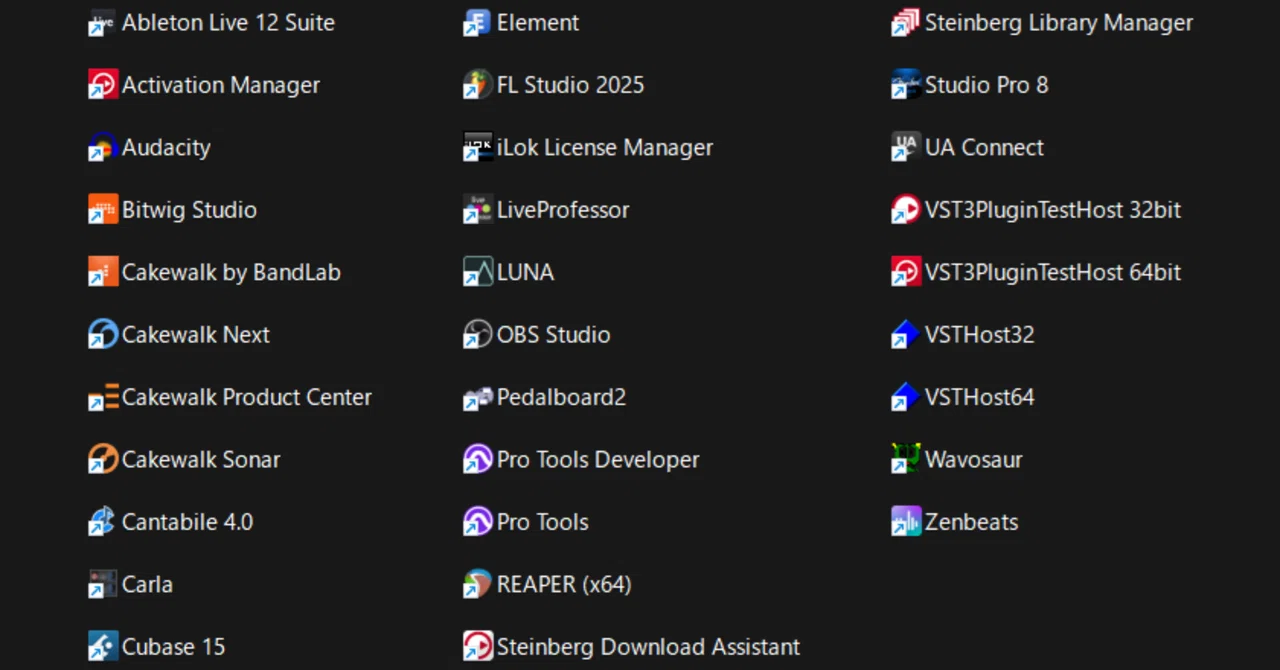This screenshot has width=1280, height=670.
Task: Select the Pro Tools Developer icon
Action: 477,460
